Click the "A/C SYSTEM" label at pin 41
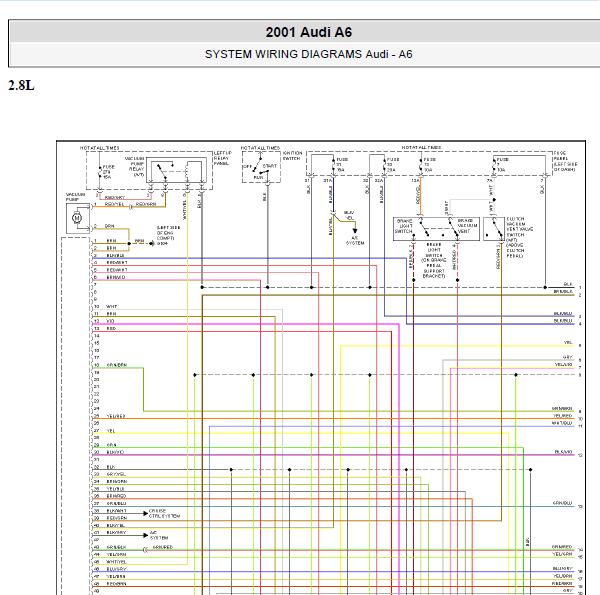Screen dimensions: 600x595 (159, 535)
